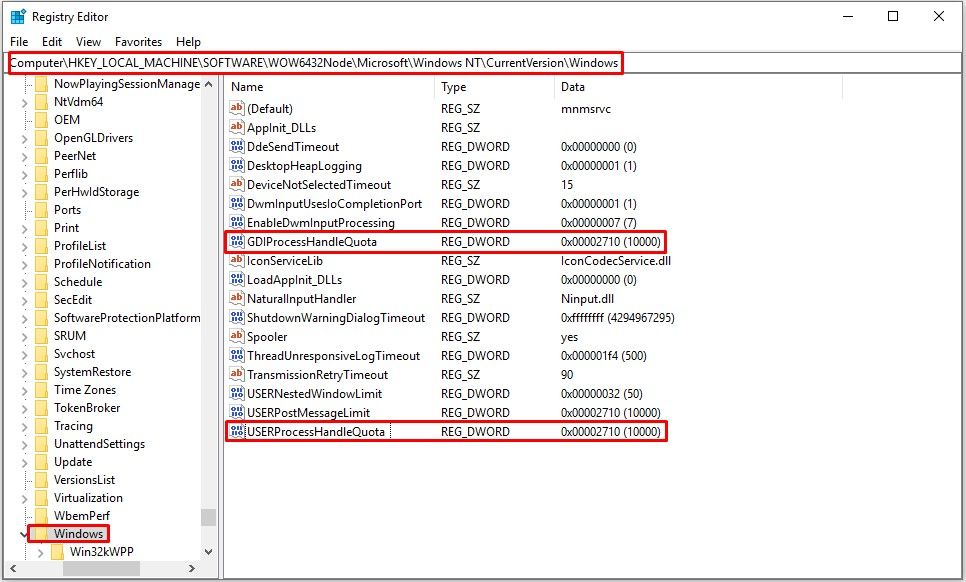Click the Registry Editor title bar icon
The height and width of the screenshot is (582, 966).
(x=18, y=16)
